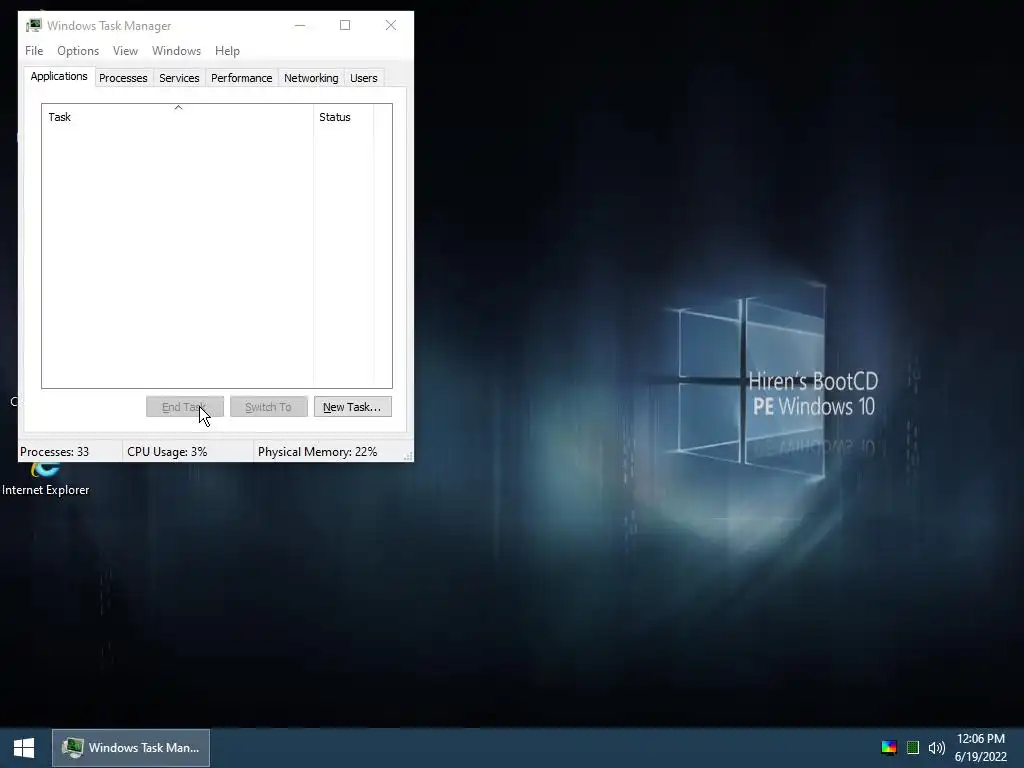Switch to the Services tab
This screenshot has width=1024, height=768.
click(x=179, y=78)
